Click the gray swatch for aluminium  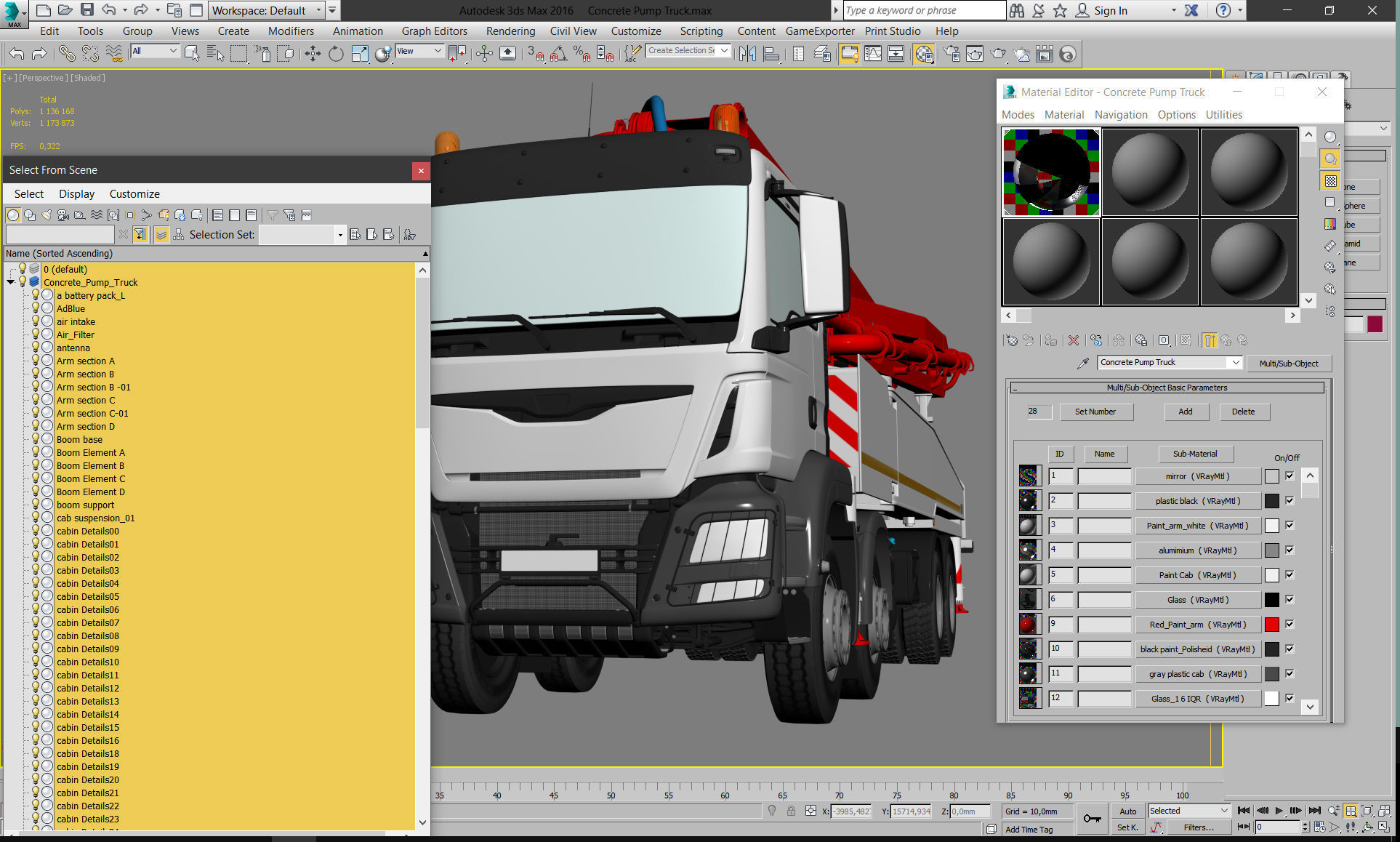point(1271,550)
